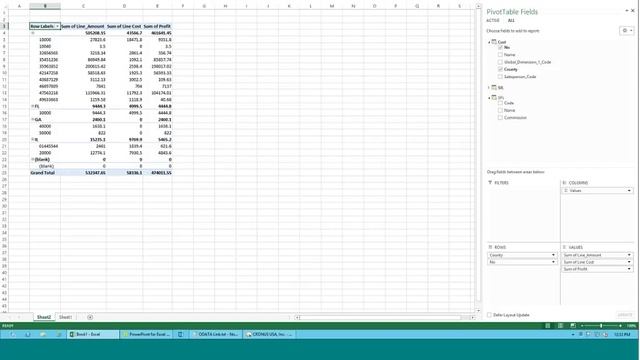Close the PivotTable Fields pane

click(633, 11)
